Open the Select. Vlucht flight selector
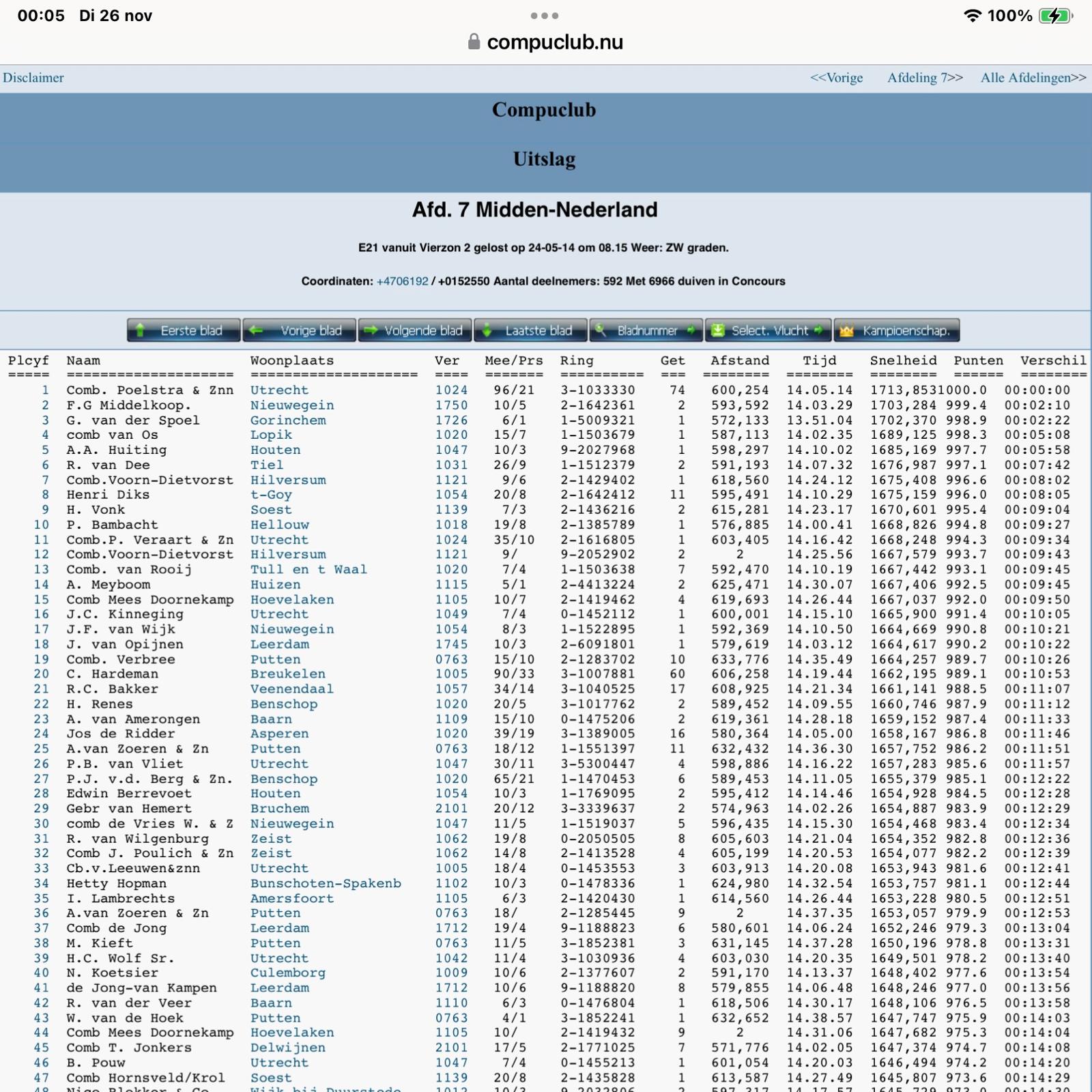1092x1092 pixels. [x=768, y=330]
